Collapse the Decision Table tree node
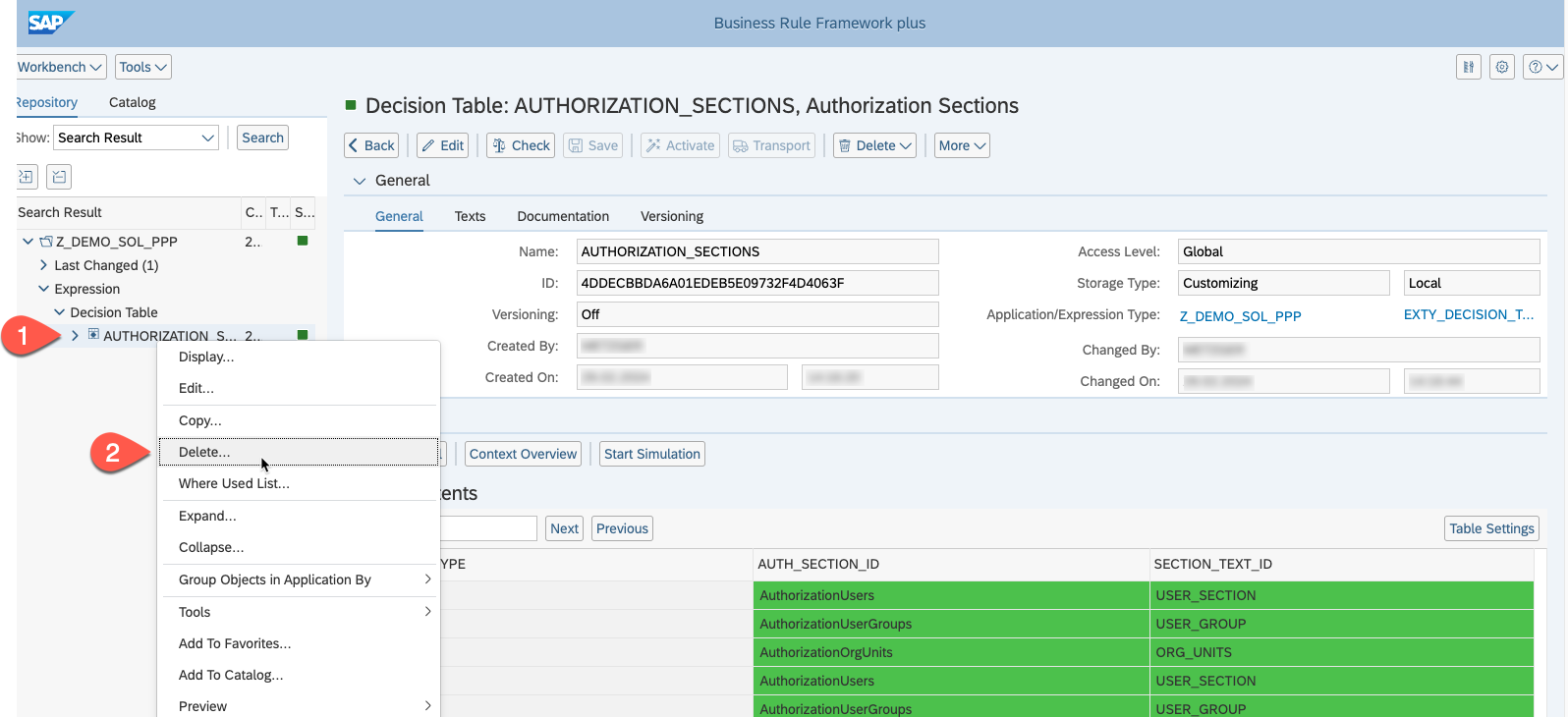 pos(59,312)
